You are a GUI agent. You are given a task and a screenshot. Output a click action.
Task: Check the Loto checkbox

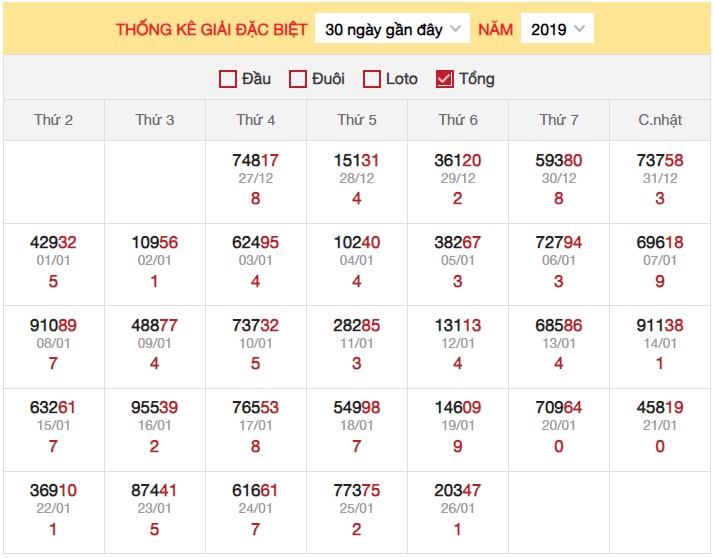pos(372,79)
